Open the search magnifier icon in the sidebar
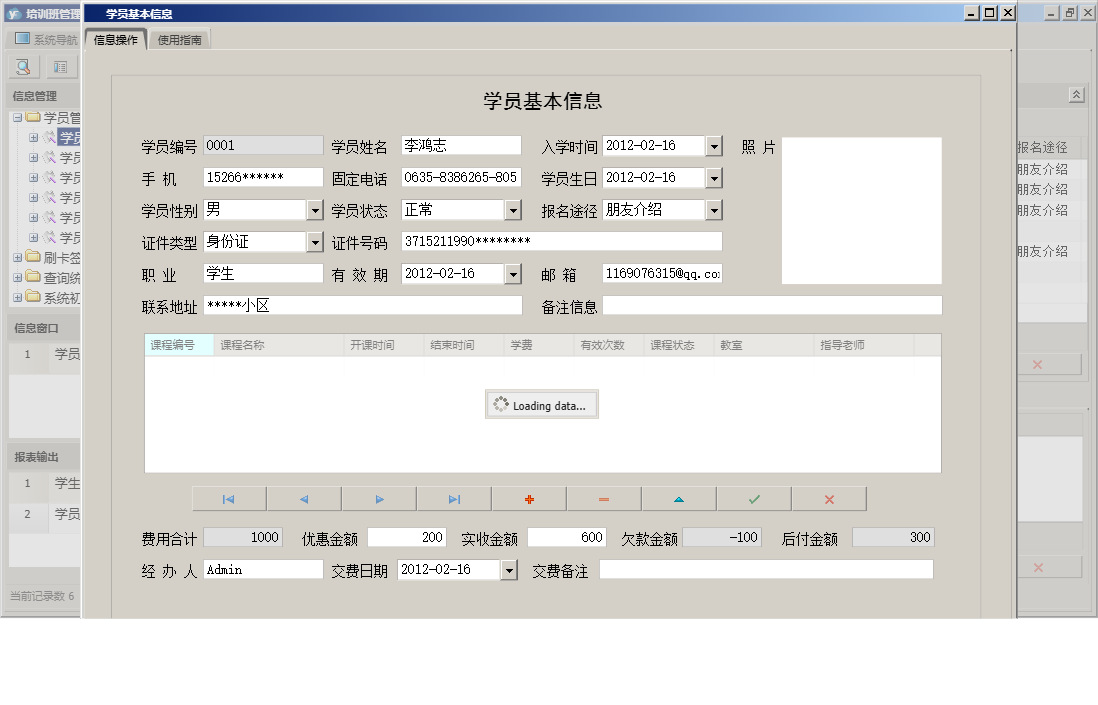This screenshot has height=705, width=1098. coord(22,66)
